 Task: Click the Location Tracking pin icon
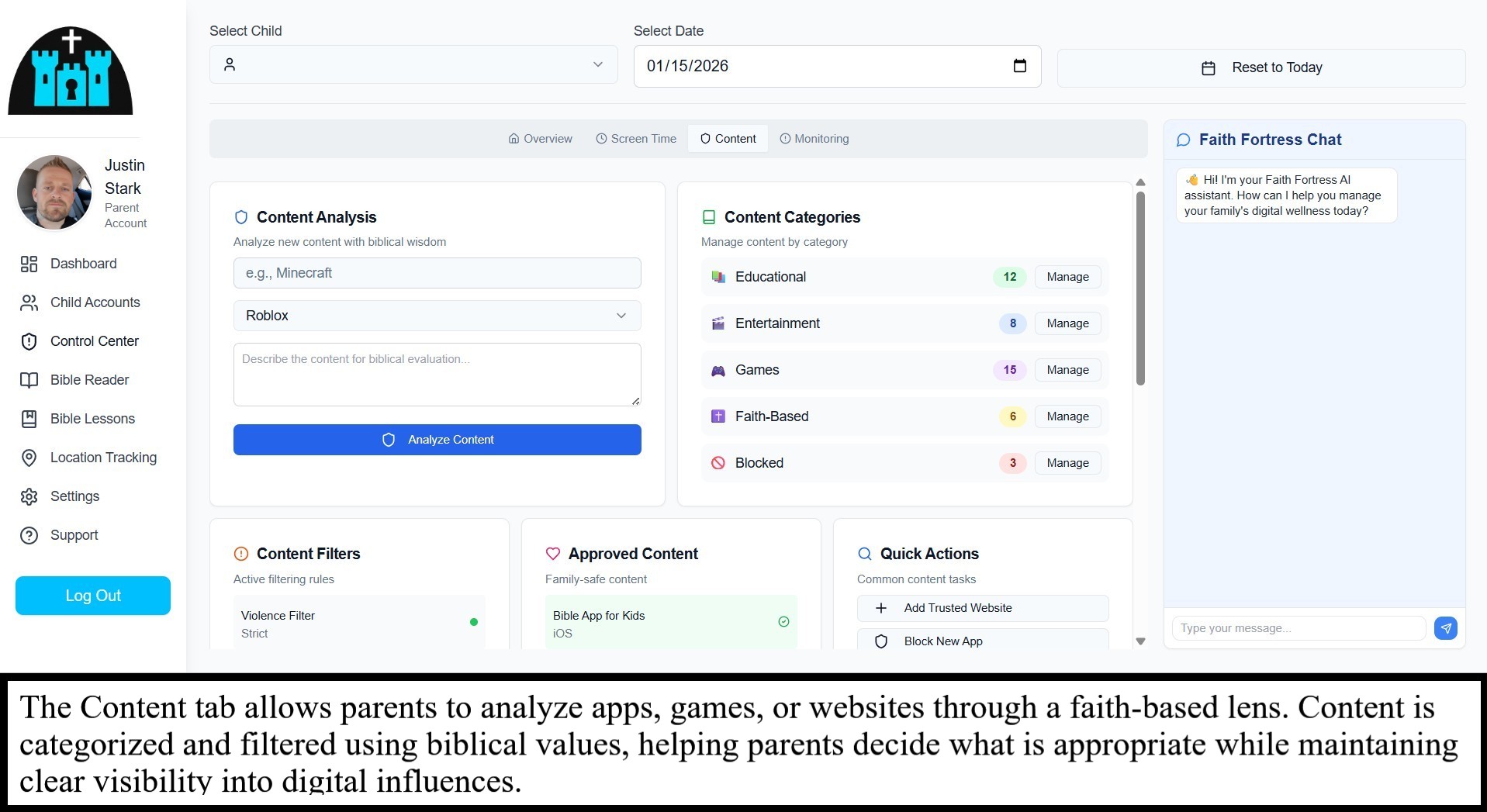click(29, 458)
